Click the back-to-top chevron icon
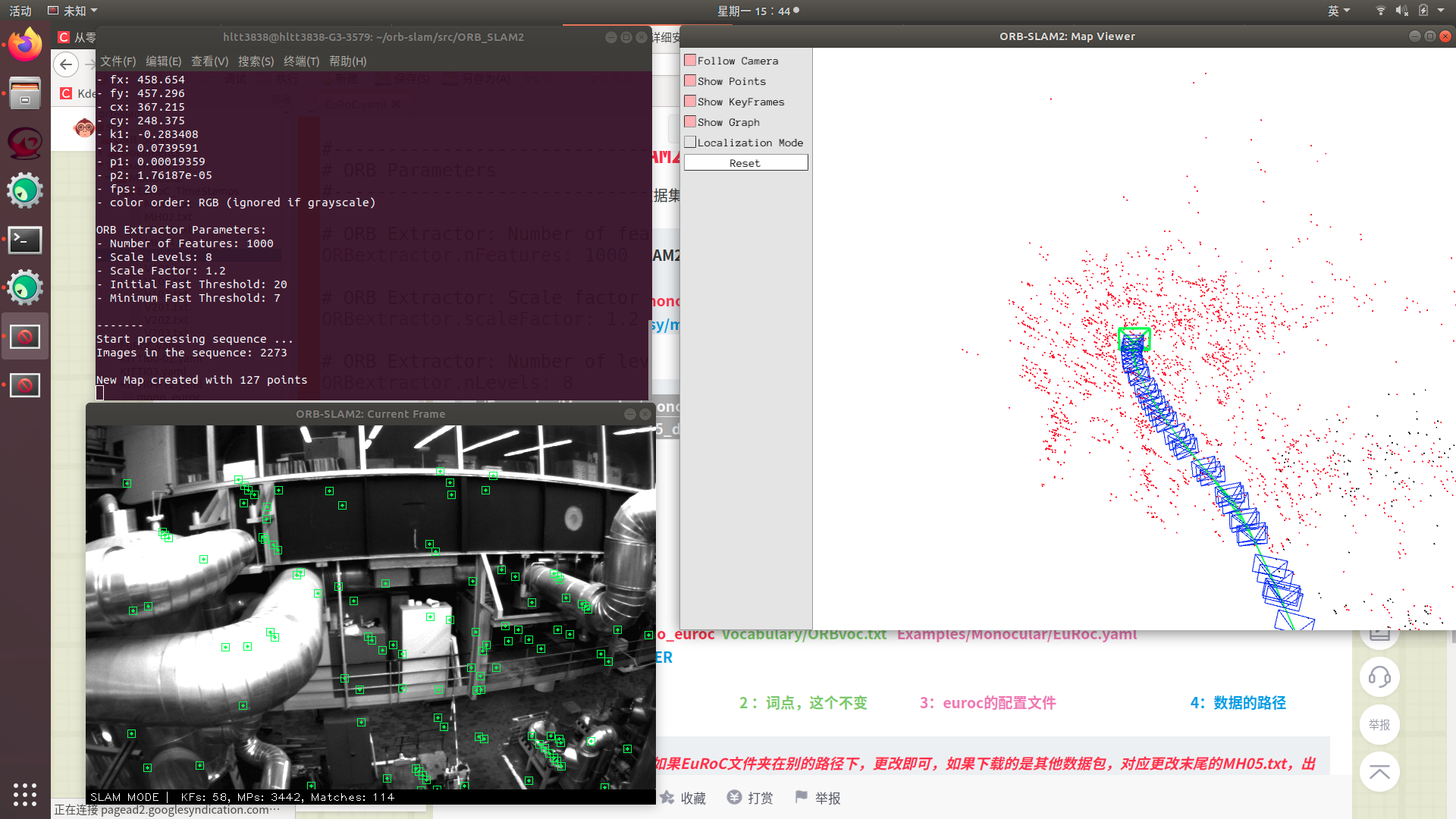1456x819 pixels. pos(1379,772)
